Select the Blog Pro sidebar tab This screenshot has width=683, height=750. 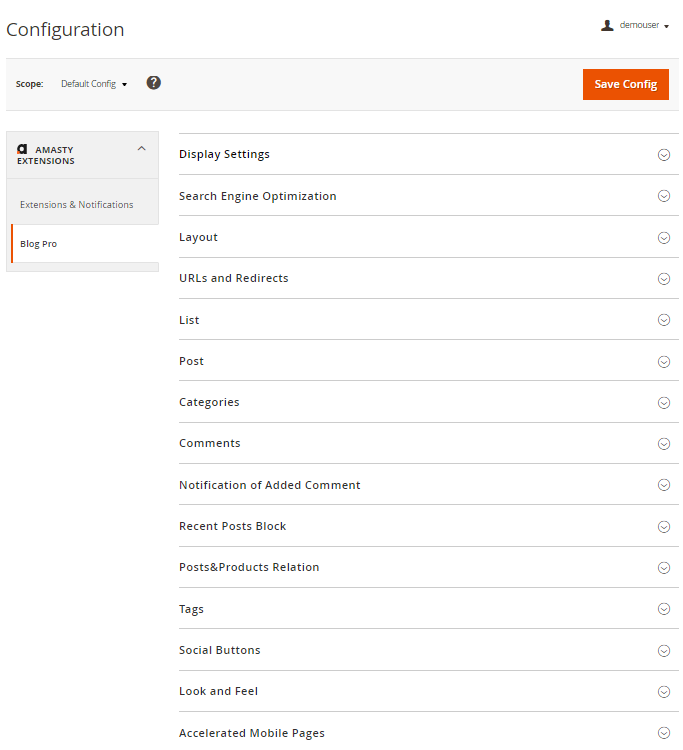pos(39,244)
